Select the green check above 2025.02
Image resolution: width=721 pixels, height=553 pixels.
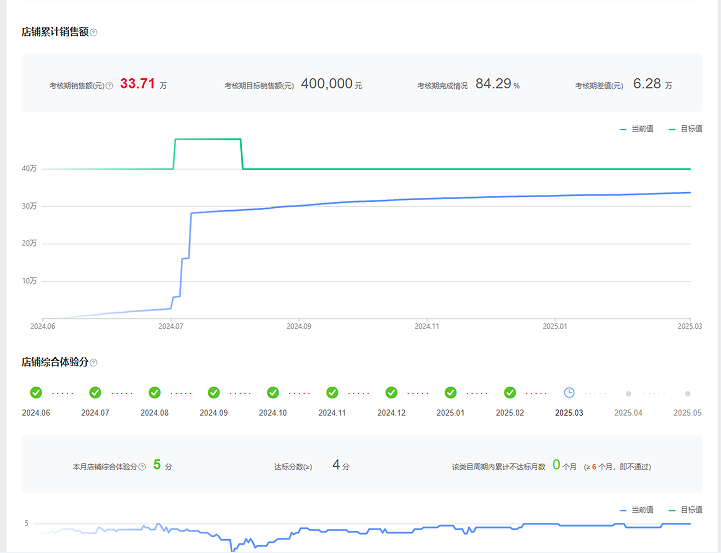(x=510, y=393)
